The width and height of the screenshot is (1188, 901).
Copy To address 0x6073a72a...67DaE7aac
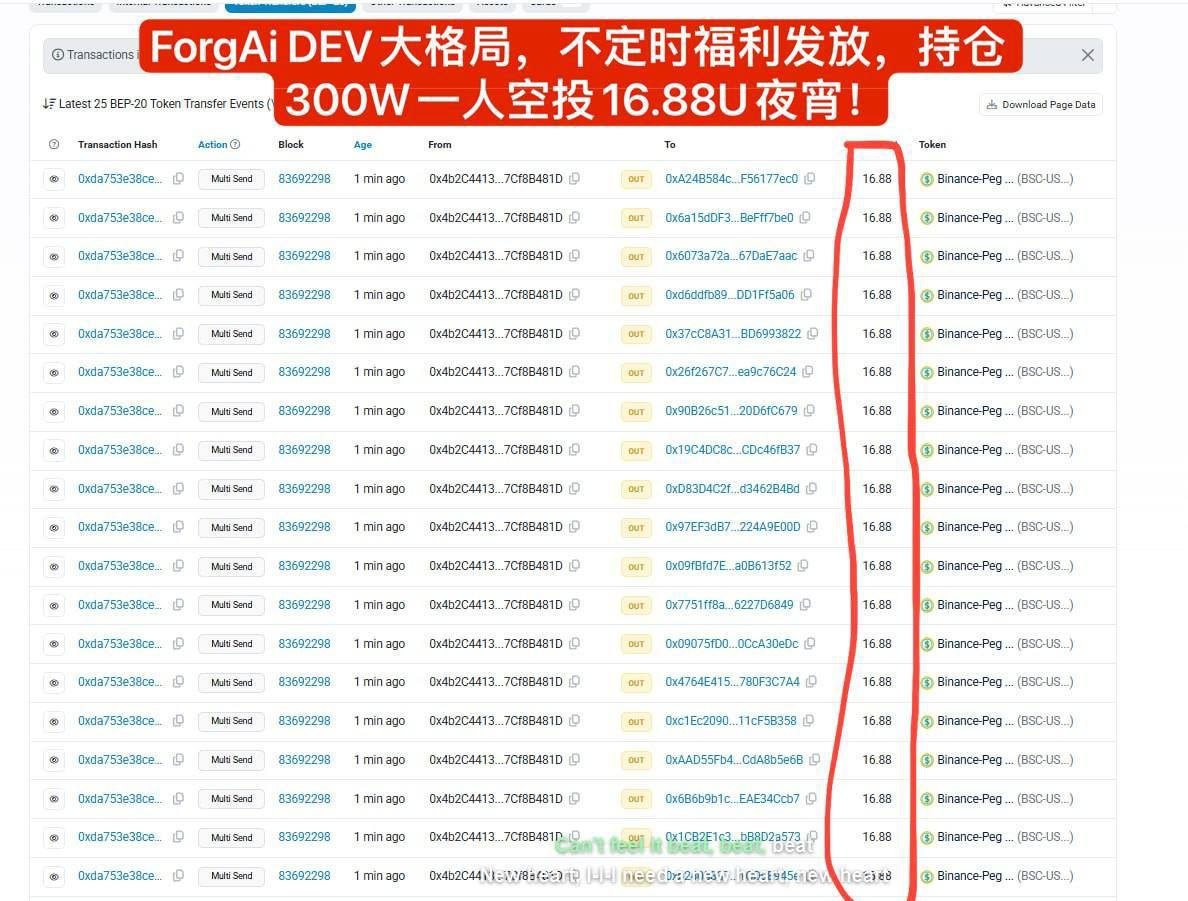pos(809,256)
